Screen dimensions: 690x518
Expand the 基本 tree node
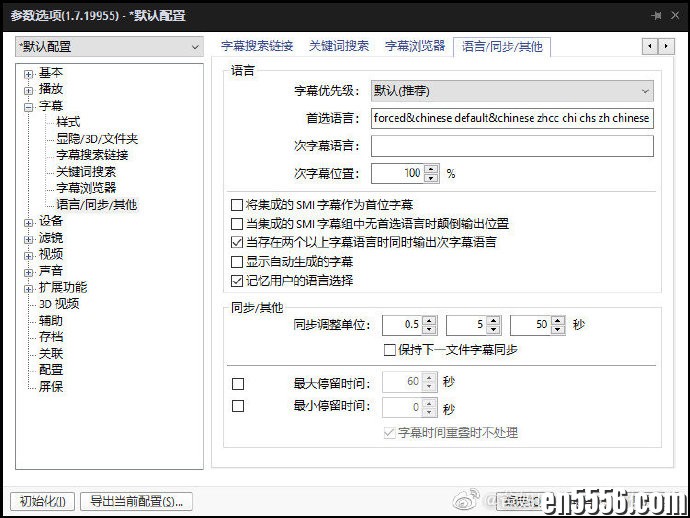[28, 73]
